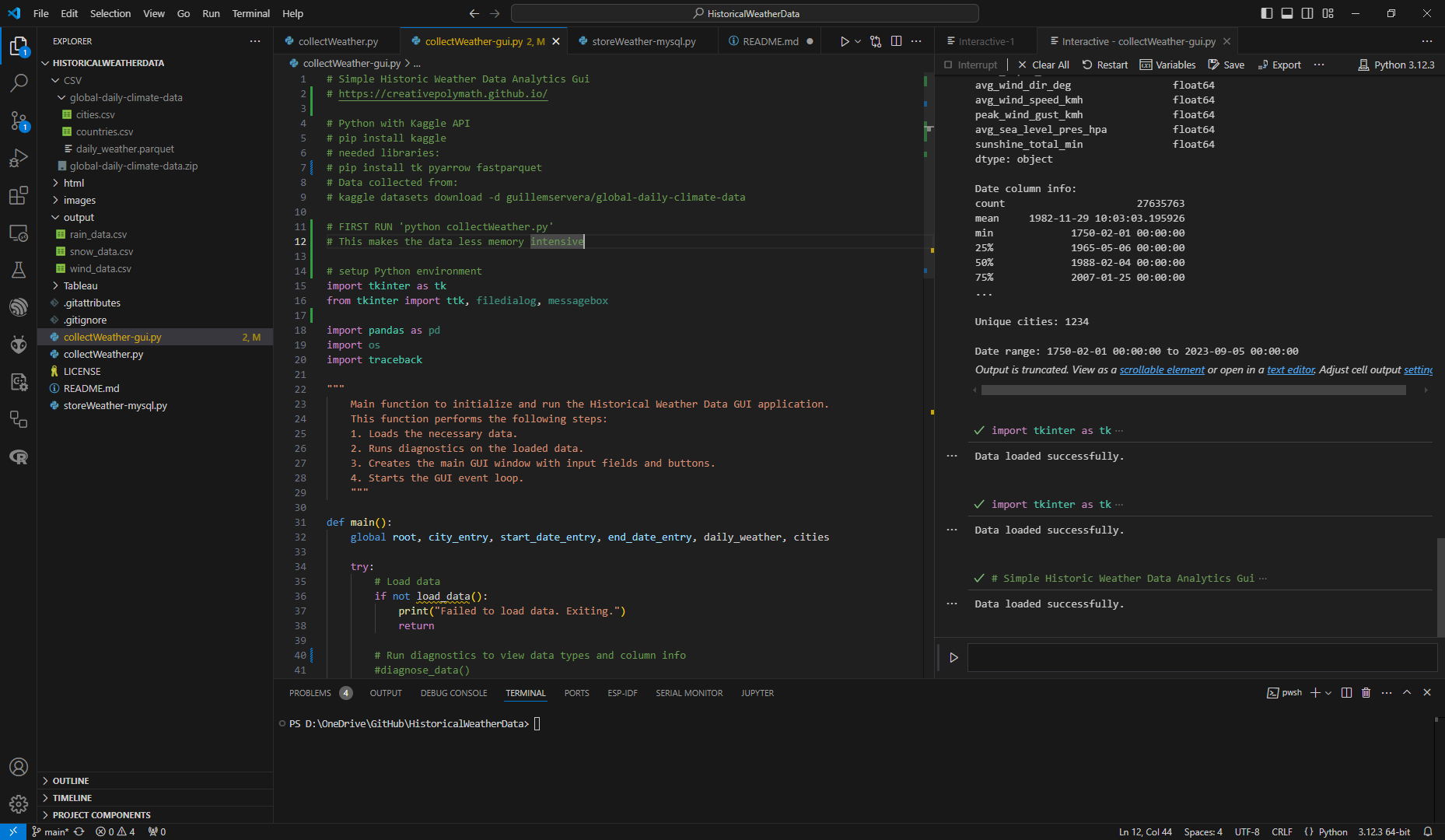Open editor More Actions ellipsis
1445x840 pixels.
916,41
